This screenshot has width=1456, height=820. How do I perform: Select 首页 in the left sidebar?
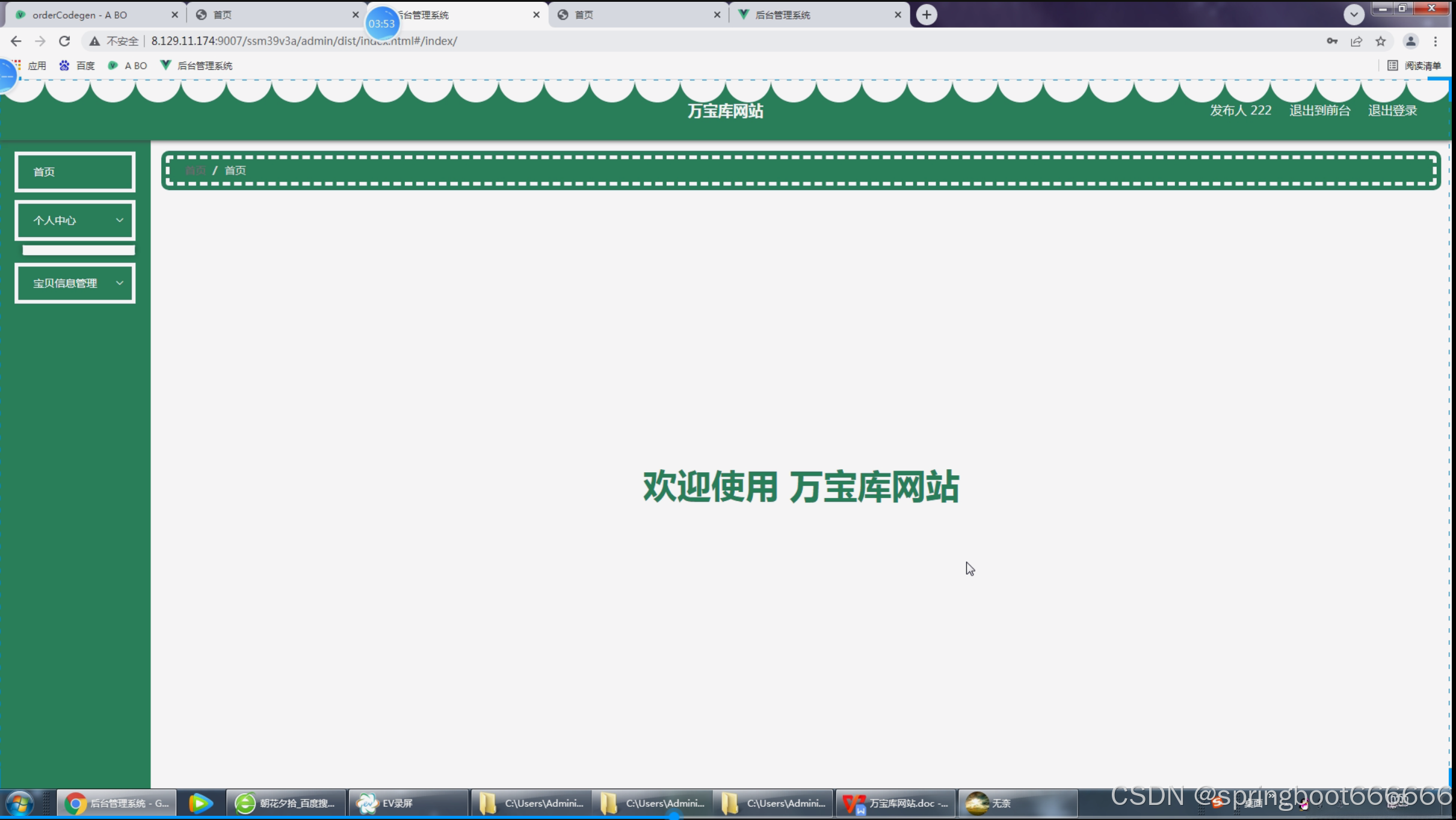pyautogui.click(x=75, y=172)
